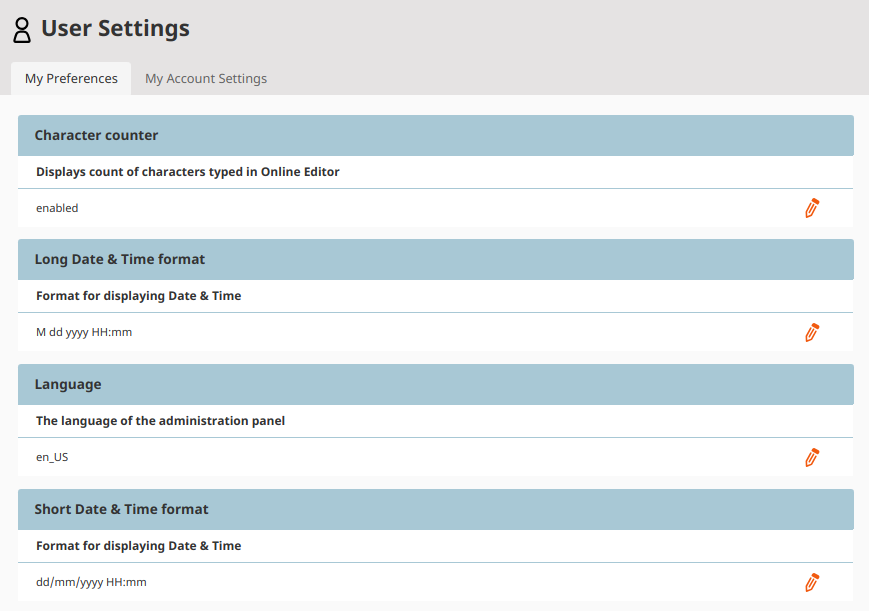
Task: Click the user profile icon beside User Settings
Action: pos(22,29)
